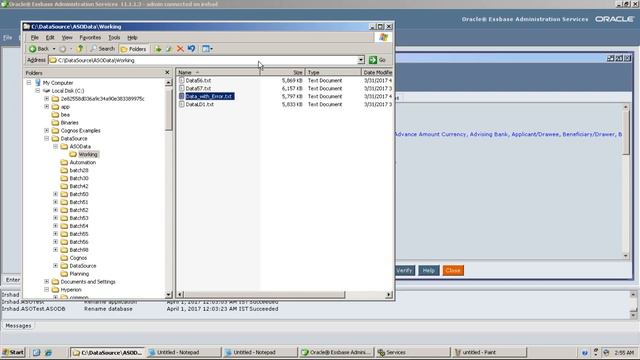Image resolution: width=640 pixels, height=360 pixels.
Task: Click the red Delete icon in toolbar
Action: 180,49
